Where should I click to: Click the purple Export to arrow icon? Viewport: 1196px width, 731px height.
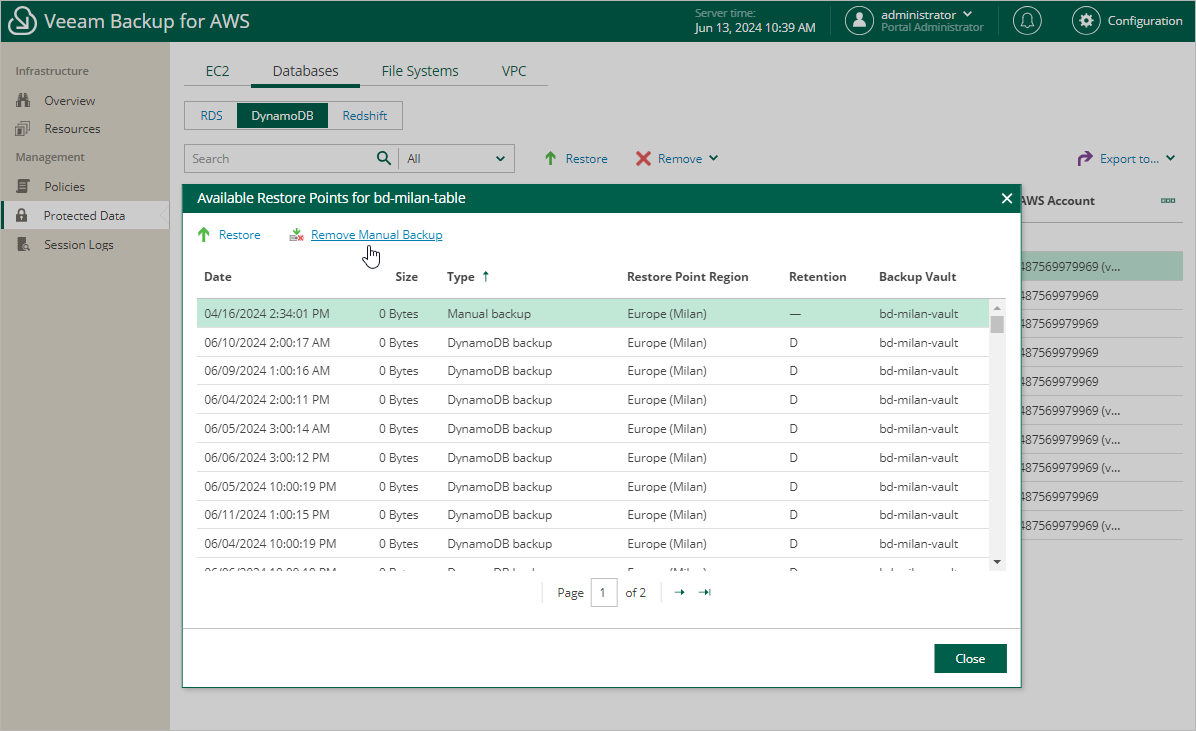(x=1084, y=158)
